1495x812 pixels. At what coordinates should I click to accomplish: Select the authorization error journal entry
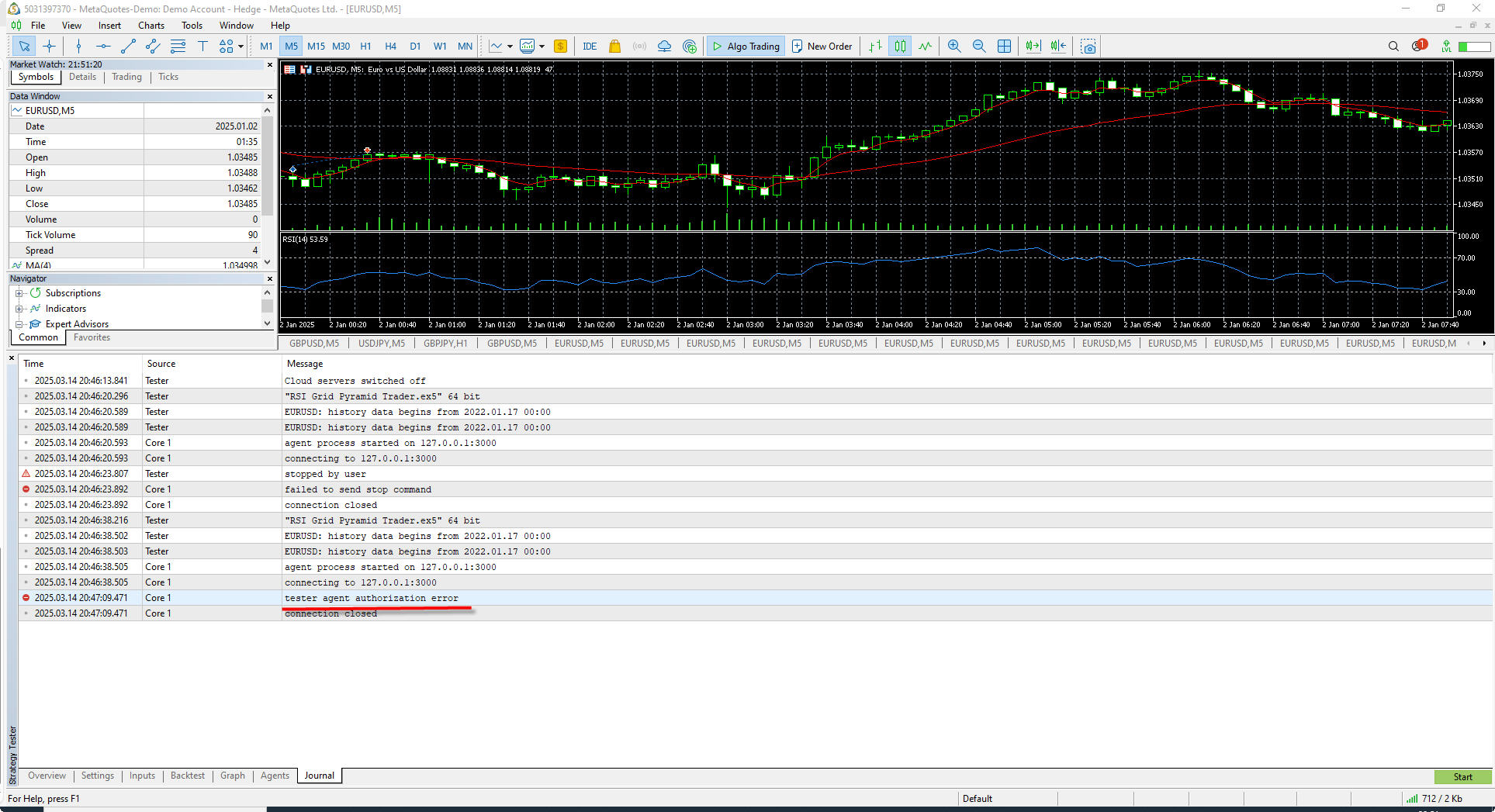pyautogui.click(x=371, y=598)
